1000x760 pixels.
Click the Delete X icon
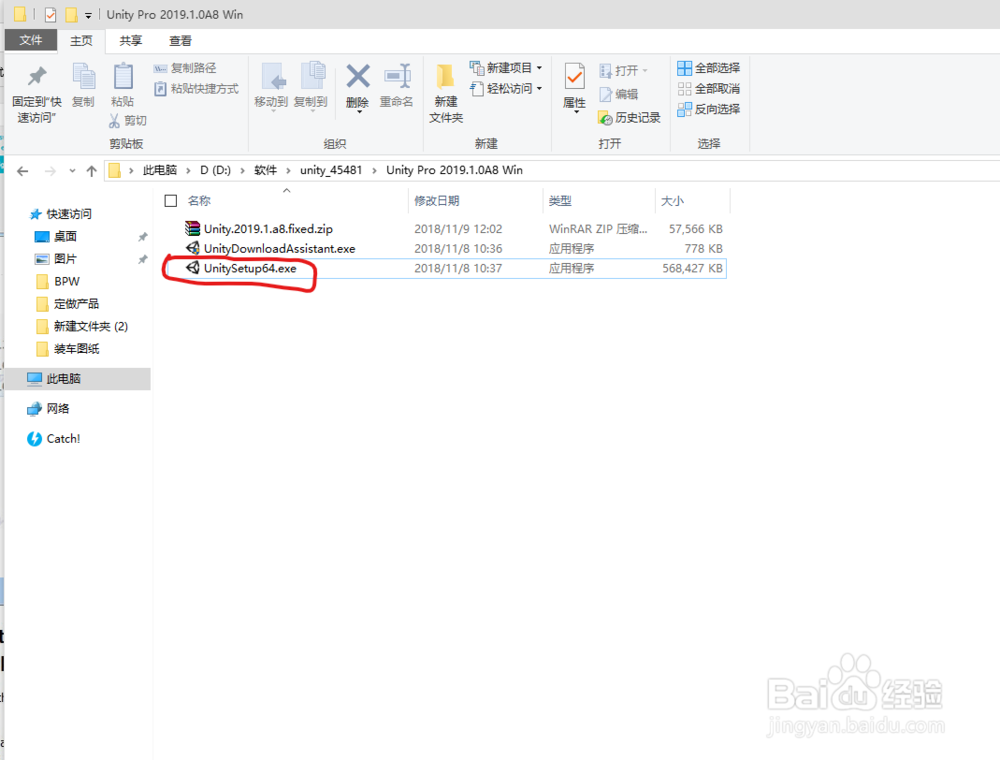tap(358, 77)
